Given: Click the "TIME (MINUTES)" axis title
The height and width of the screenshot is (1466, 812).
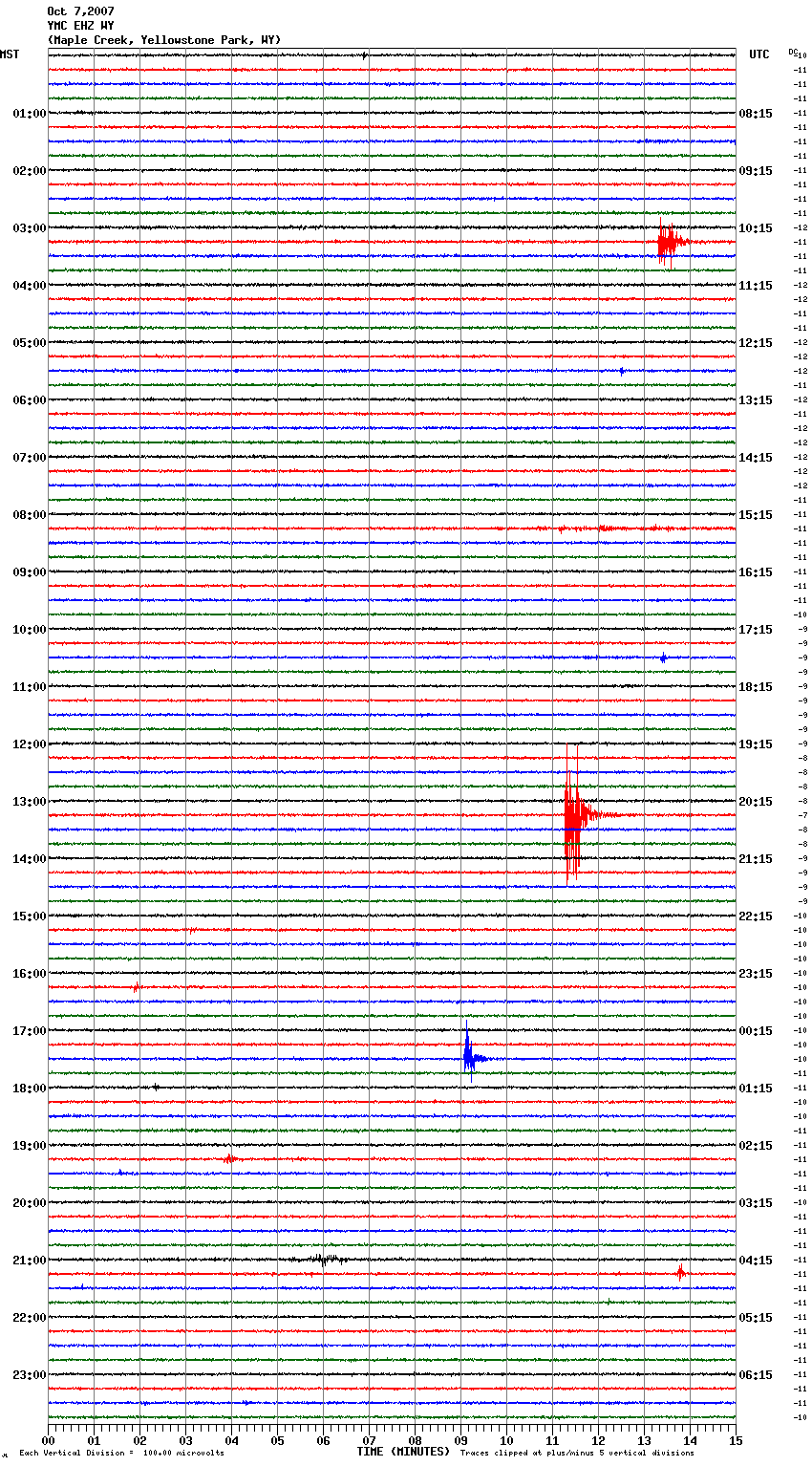Looking at the screenshot, I should coord(403,1452).
